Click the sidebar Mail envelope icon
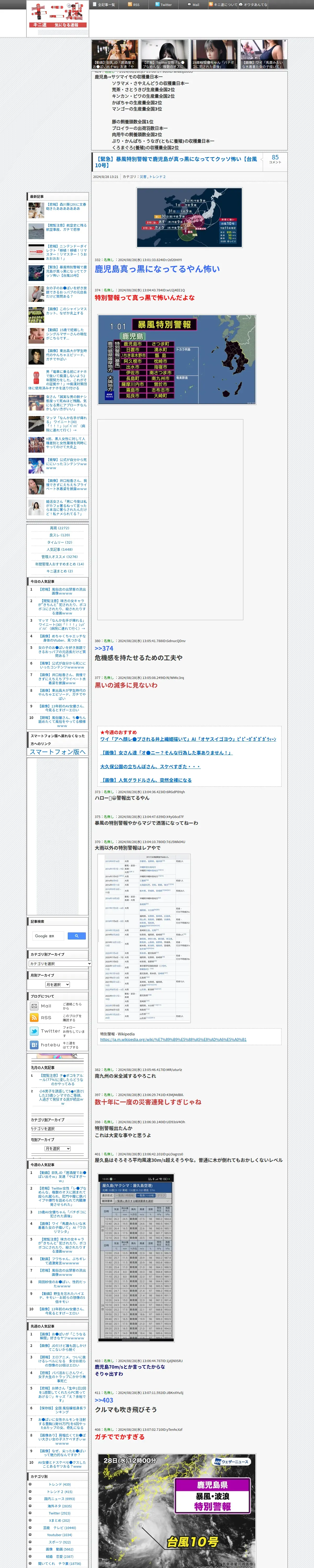This screenshot has width=314, height=1568. click(x=34, y=1006)
